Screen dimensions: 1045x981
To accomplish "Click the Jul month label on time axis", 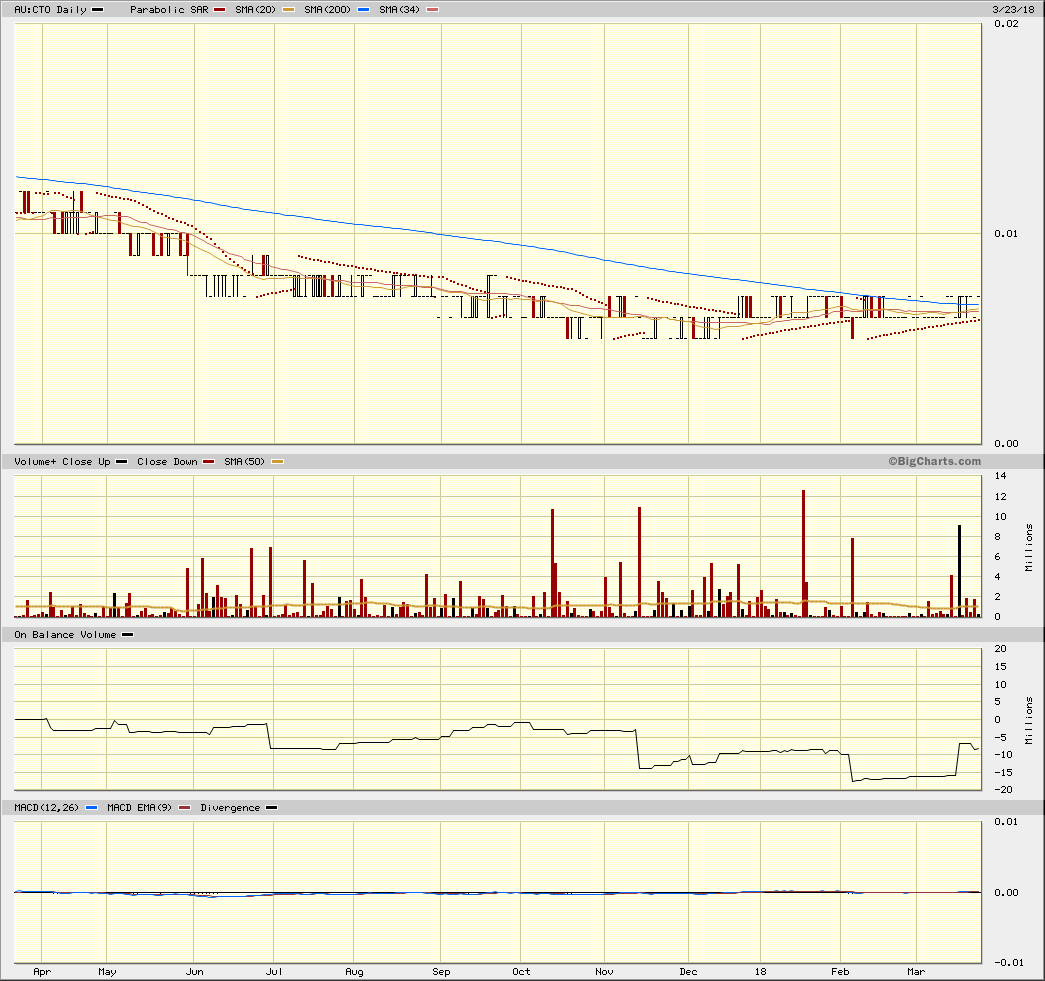I will tap(274, 972).
